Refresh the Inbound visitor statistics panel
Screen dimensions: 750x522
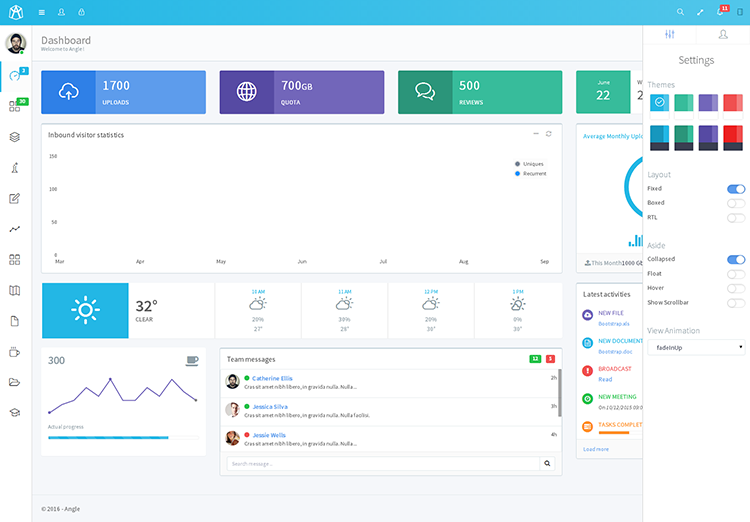tap(549, 134)
